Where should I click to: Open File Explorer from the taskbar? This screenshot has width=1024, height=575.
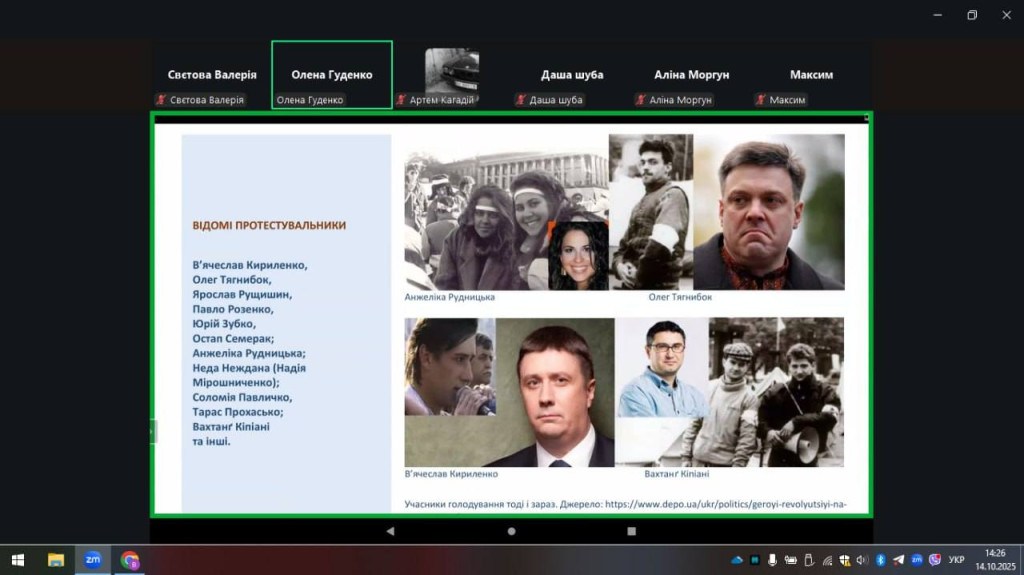tap(56, 560)
